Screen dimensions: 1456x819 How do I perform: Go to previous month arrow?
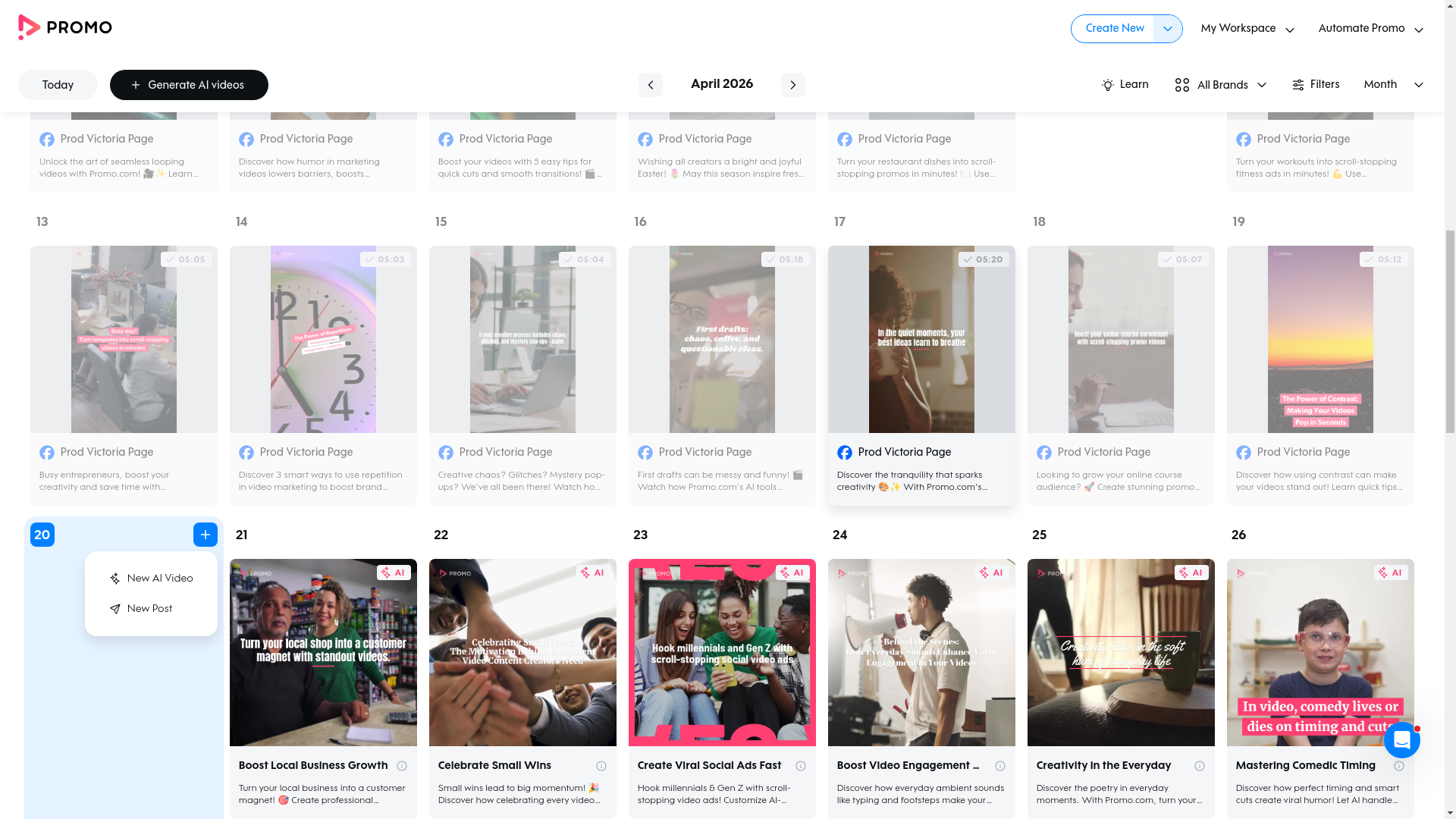tap(650, 85)
